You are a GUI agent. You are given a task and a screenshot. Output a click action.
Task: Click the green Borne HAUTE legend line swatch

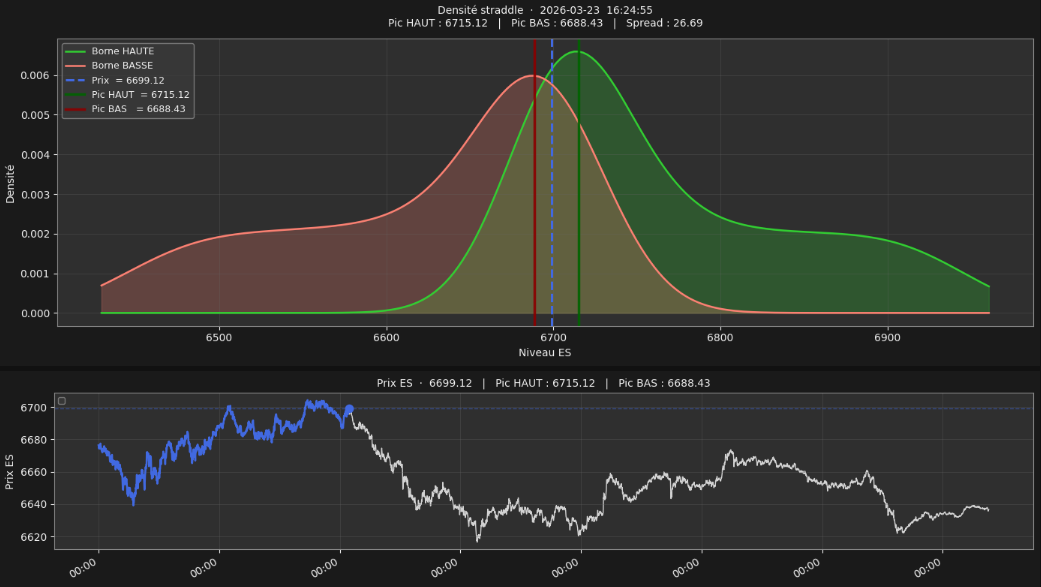76,51
